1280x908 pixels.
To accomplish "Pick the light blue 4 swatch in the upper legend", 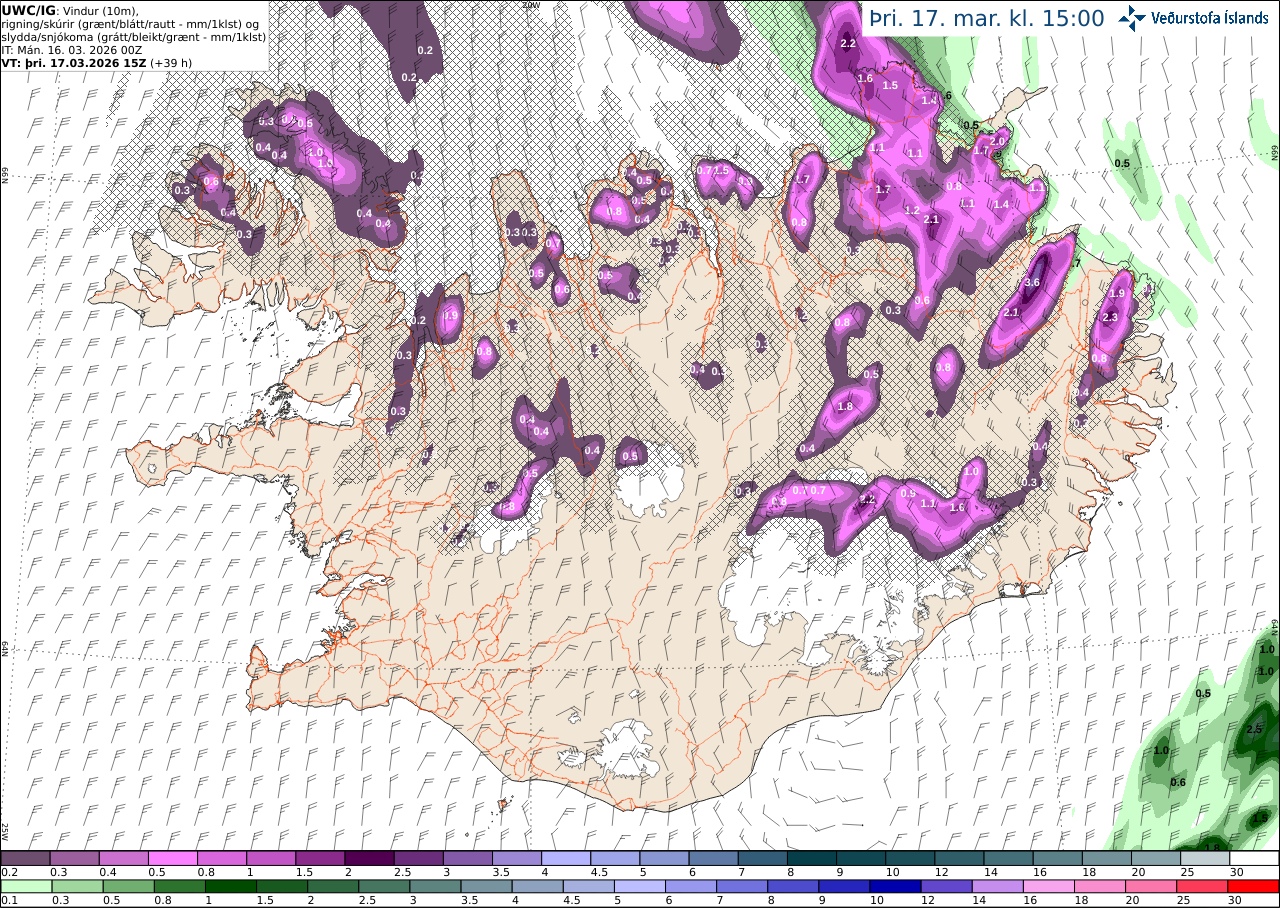I will [x=566, y=858].
